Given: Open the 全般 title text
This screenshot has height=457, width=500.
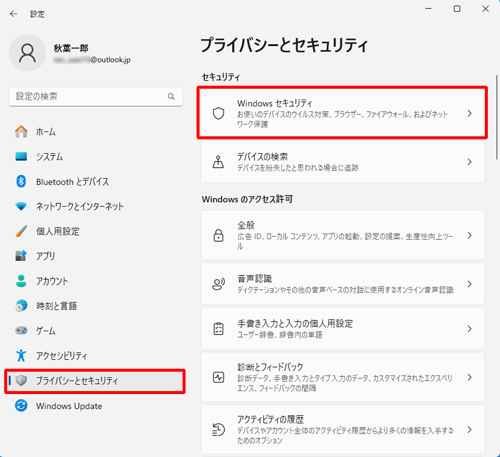Looking at the screenshot, I should (246, 225).
